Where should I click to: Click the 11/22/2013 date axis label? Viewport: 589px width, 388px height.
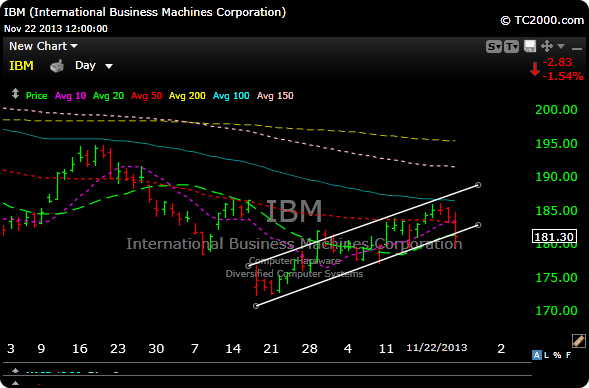point(436,347)
